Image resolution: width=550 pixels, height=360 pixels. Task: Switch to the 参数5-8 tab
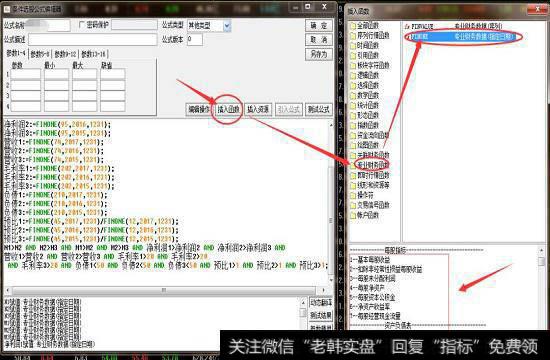40,54
